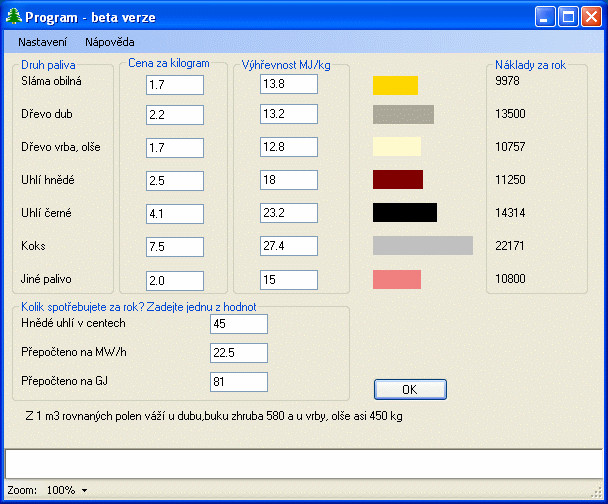Click the Náklady za rok group heading
This screenshot has height=504, width=608.
click(x=530, y=65)
